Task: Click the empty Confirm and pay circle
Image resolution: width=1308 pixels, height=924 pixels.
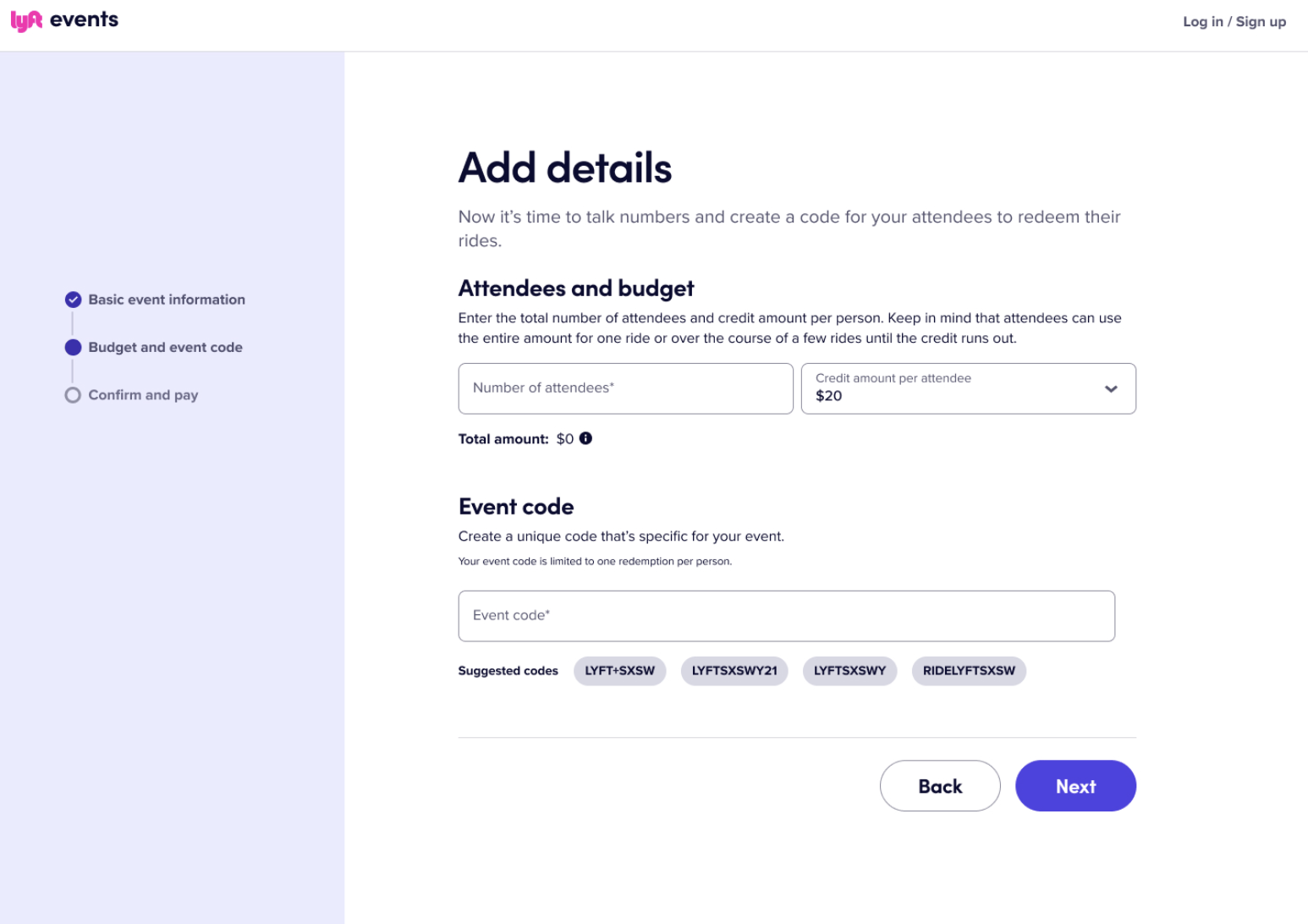Action: click(x=74, y=395)
